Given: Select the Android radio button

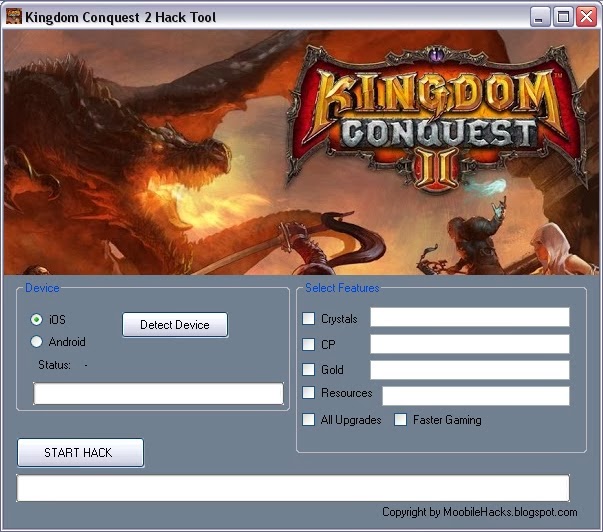Looking at the screenshot, I should pyautogui.click(x=37, y=342).
